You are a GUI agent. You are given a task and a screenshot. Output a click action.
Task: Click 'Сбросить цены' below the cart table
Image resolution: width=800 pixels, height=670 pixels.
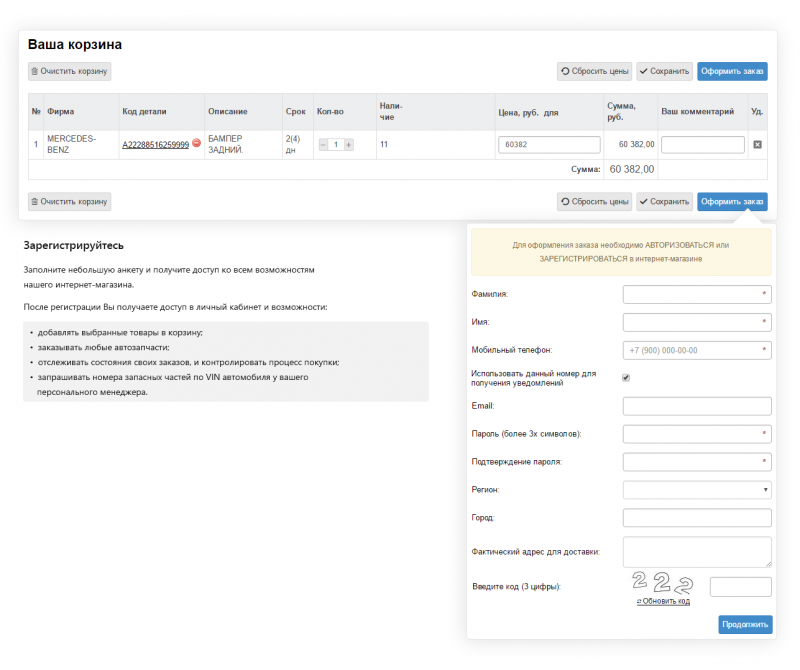(594, 202)
